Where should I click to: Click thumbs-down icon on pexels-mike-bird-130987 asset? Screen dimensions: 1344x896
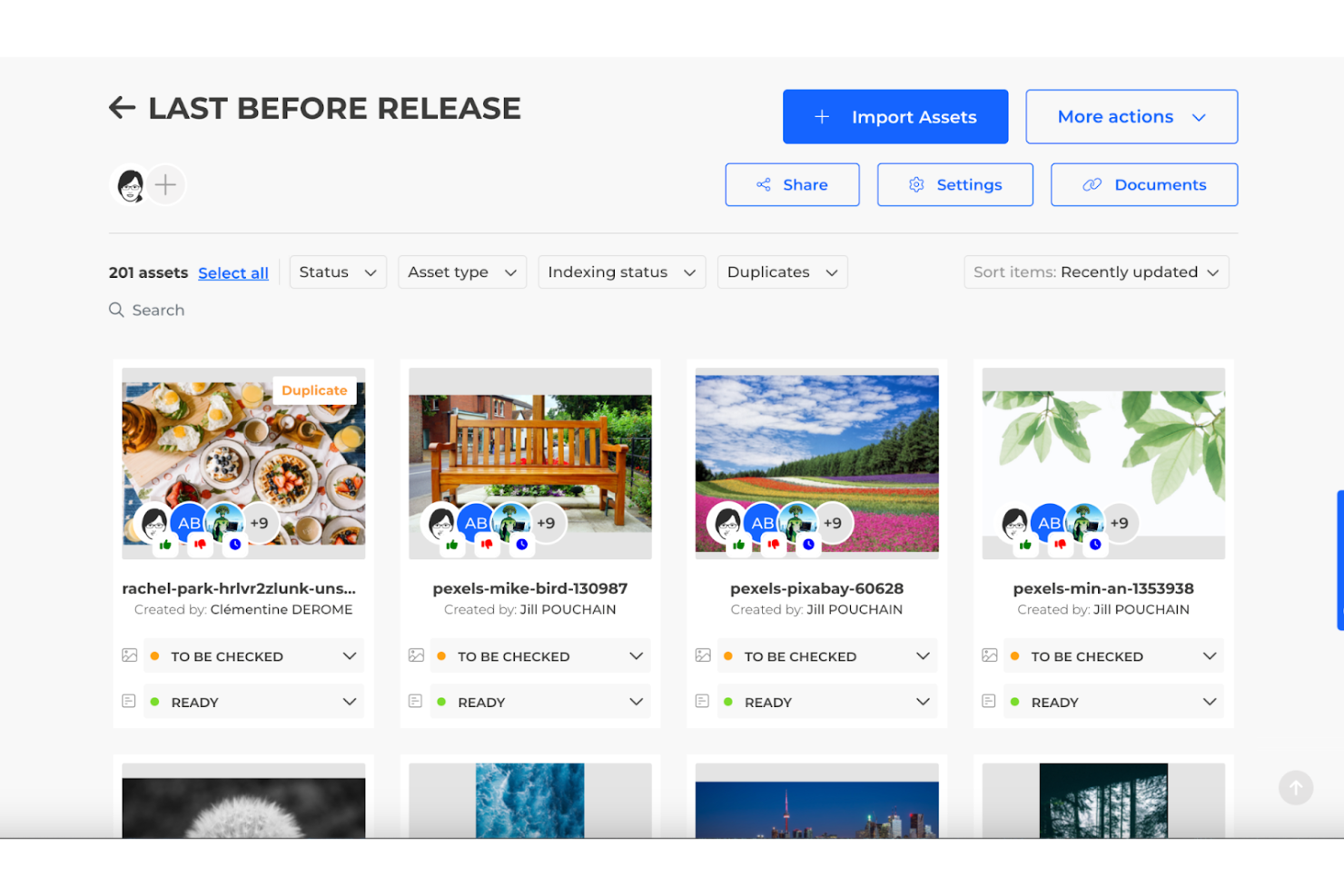[x=487, y=545]
